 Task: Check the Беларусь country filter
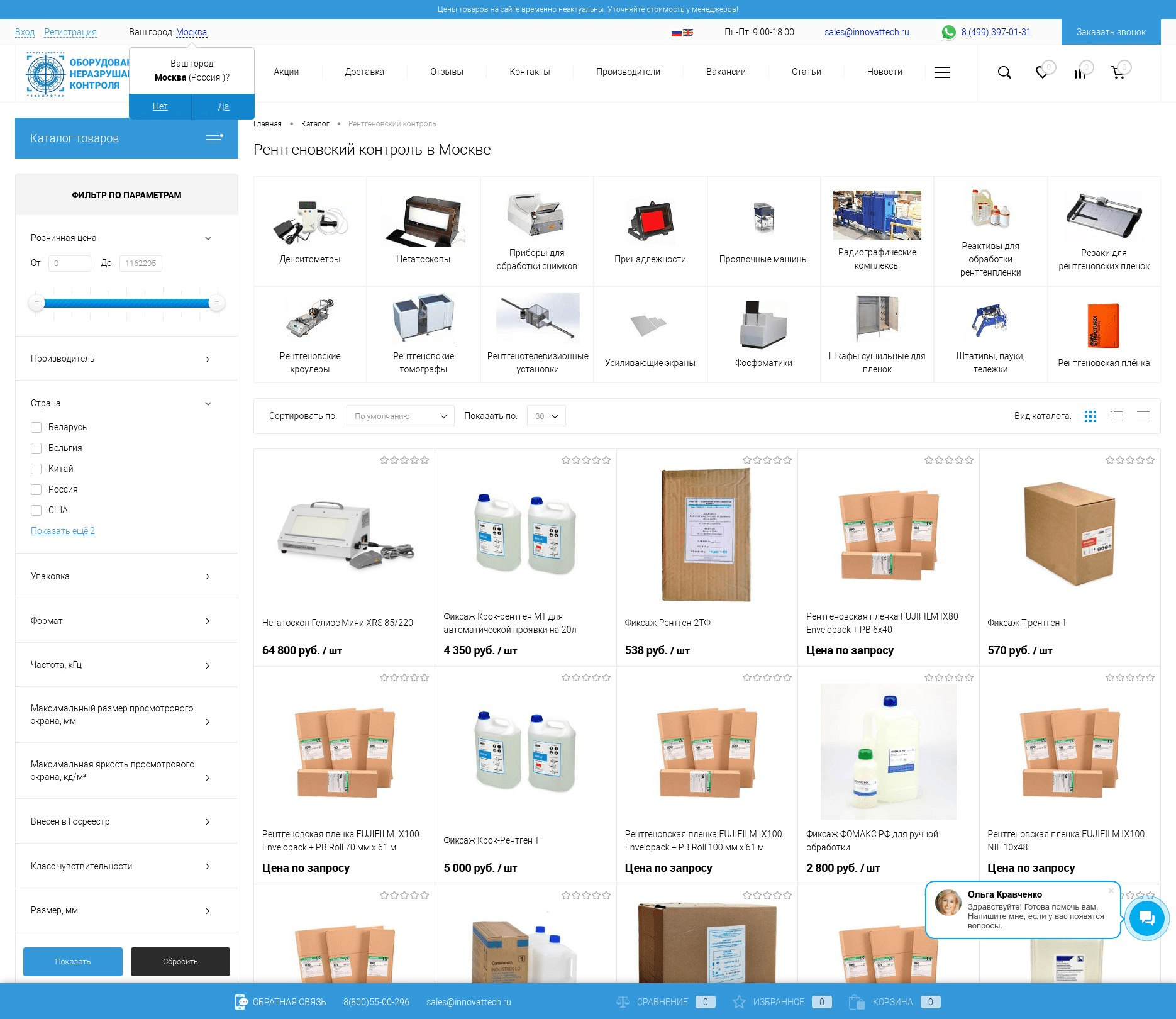(36, 428)
